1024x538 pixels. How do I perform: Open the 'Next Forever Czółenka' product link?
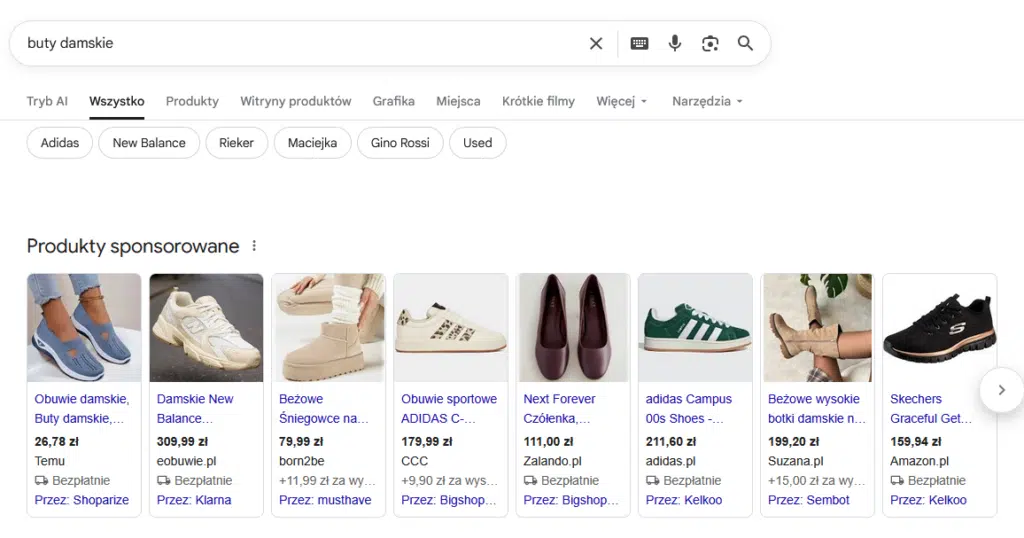[x=559, y=409]
